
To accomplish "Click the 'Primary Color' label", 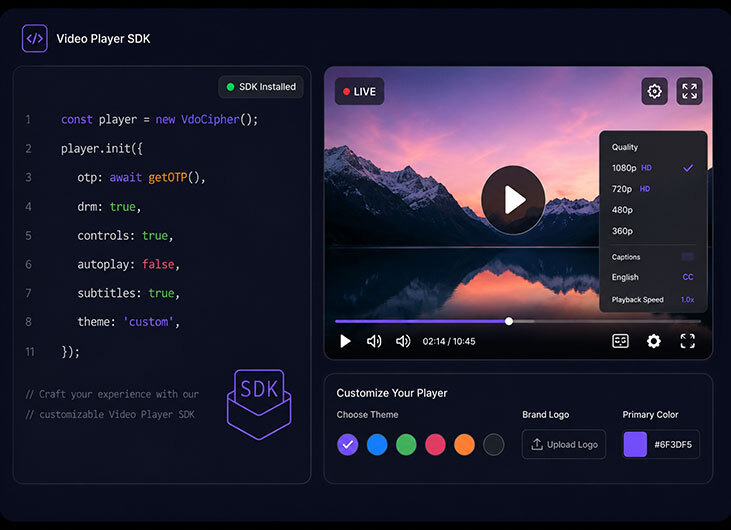I will tap(650, 414).
